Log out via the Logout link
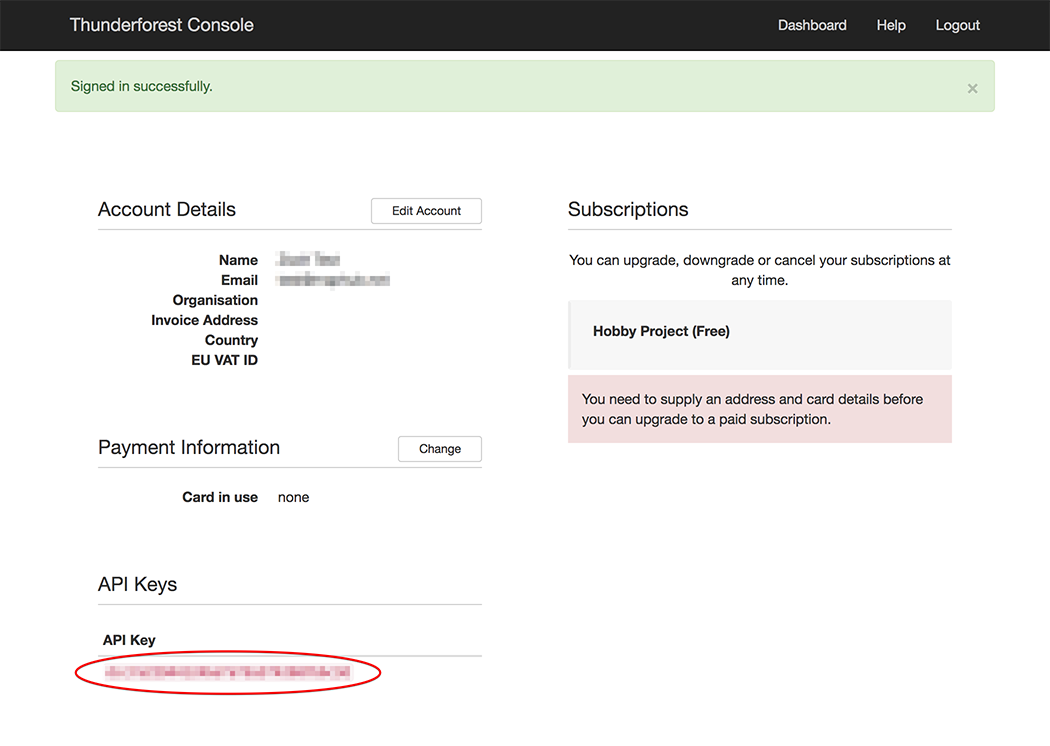The image size is (1050, 746). pyautogui.click(x=957, y=25)
